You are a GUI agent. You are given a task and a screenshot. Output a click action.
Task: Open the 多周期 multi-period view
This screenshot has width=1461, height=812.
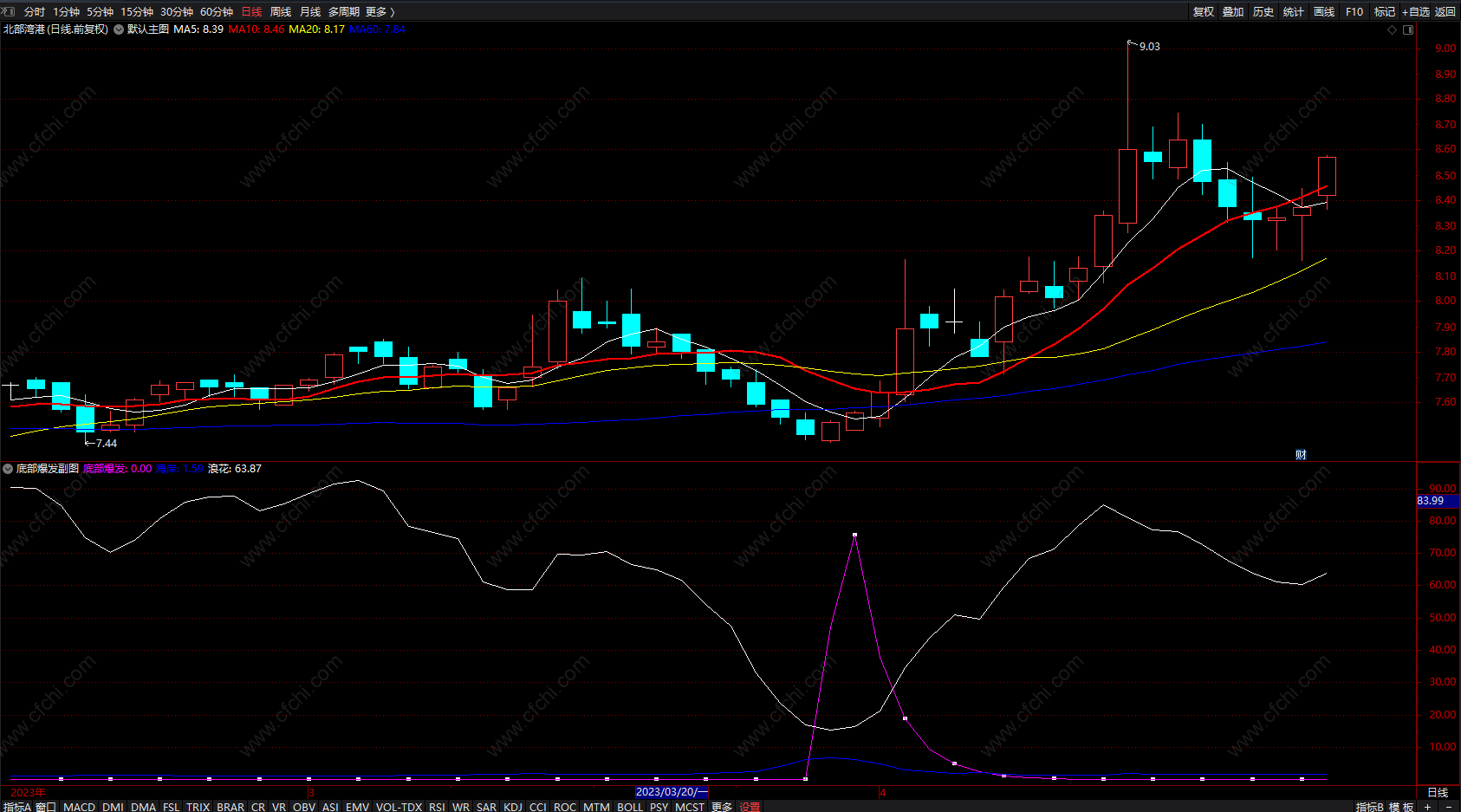343,12
